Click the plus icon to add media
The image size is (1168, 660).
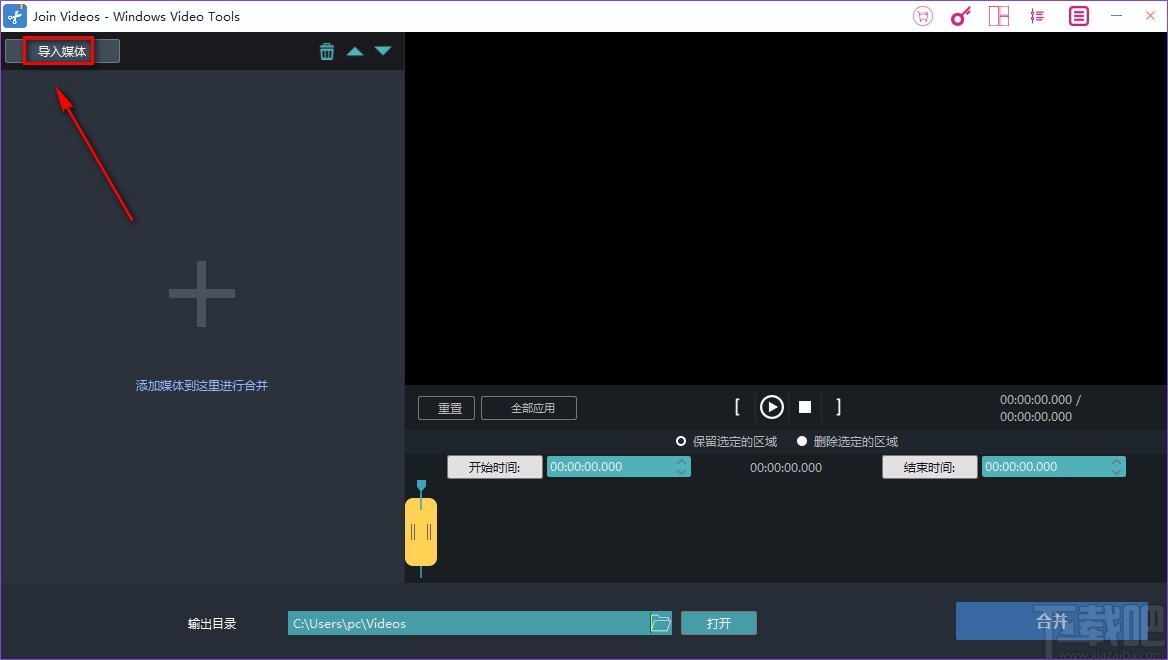pyautogui.click(x=201, y=294)
